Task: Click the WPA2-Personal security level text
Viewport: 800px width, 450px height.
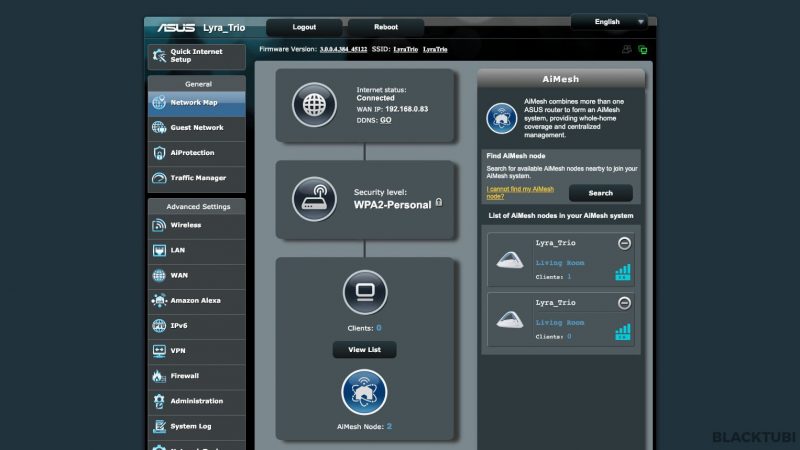Action: pos(392,205)
